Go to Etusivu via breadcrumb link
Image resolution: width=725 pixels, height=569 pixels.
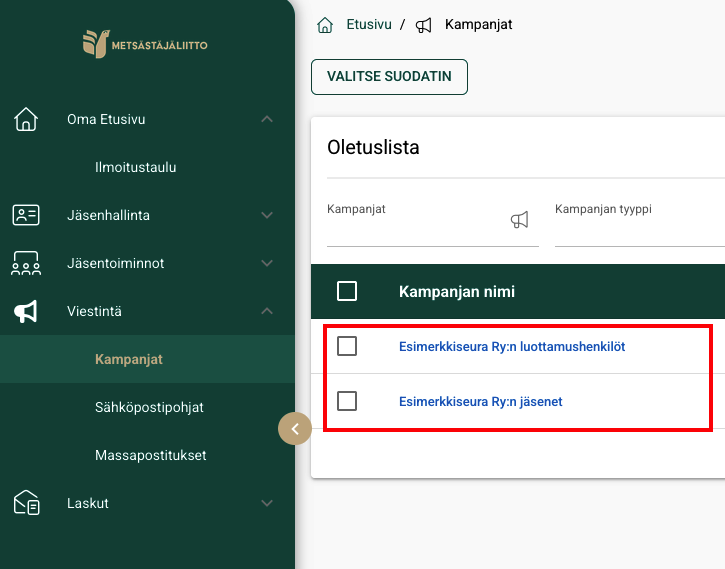point(369,24)
